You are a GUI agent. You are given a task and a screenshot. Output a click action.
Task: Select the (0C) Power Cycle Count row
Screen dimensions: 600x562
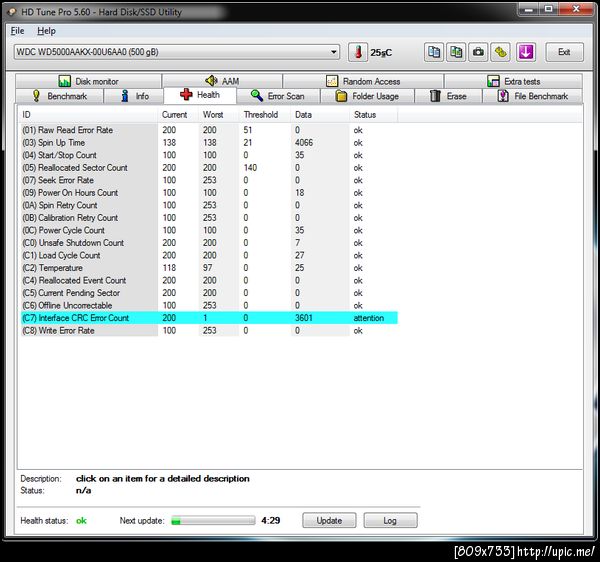209,230
